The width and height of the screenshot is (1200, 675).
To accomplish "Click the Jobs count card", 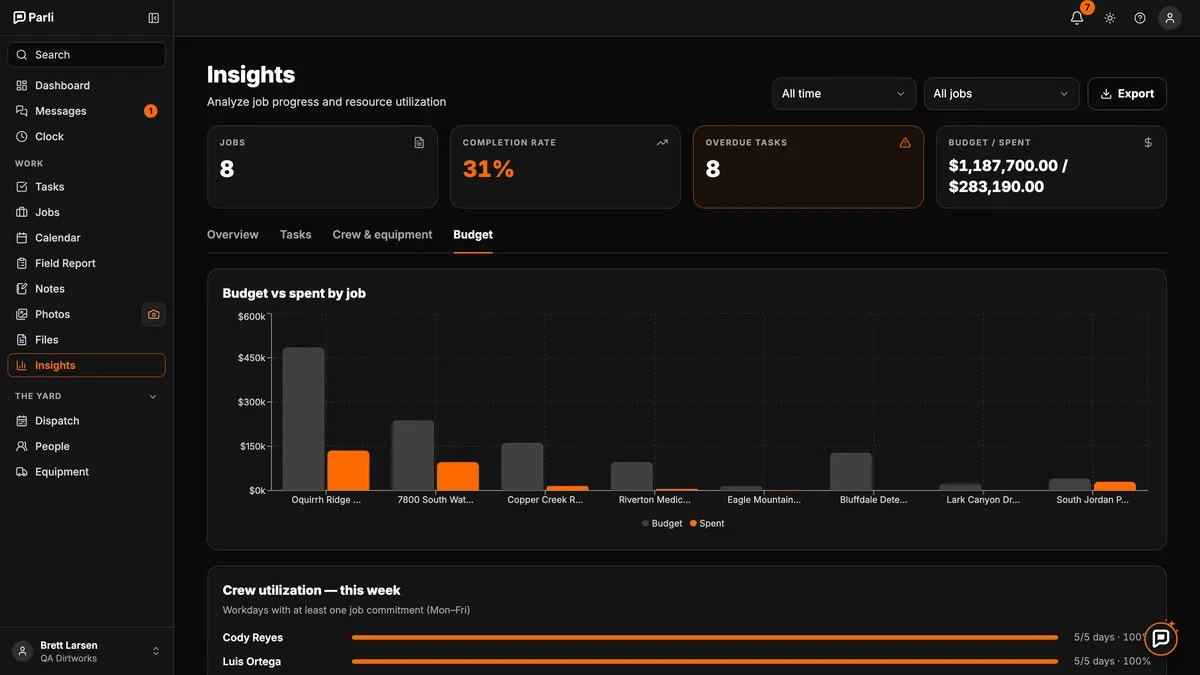I will coord(322,167).
